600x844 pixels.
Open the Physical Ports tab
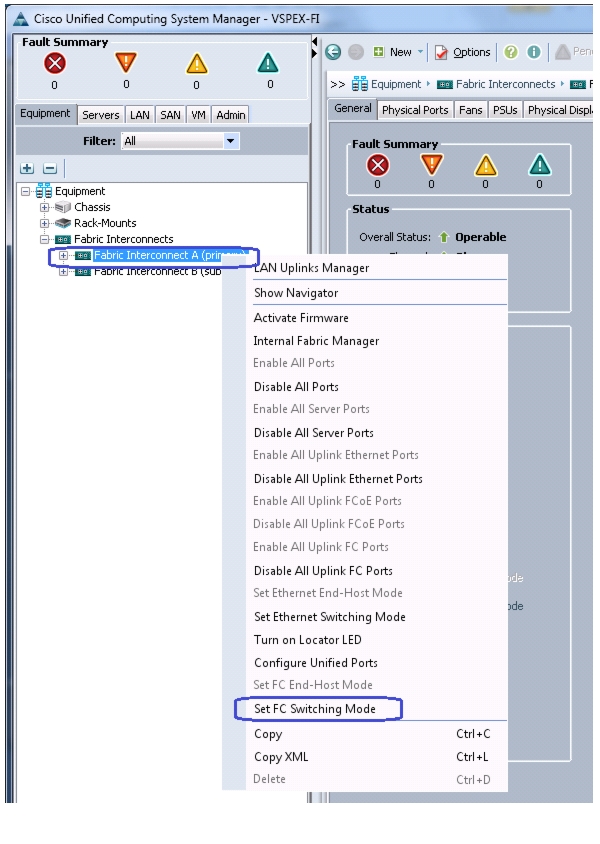[x=415, y=110]
